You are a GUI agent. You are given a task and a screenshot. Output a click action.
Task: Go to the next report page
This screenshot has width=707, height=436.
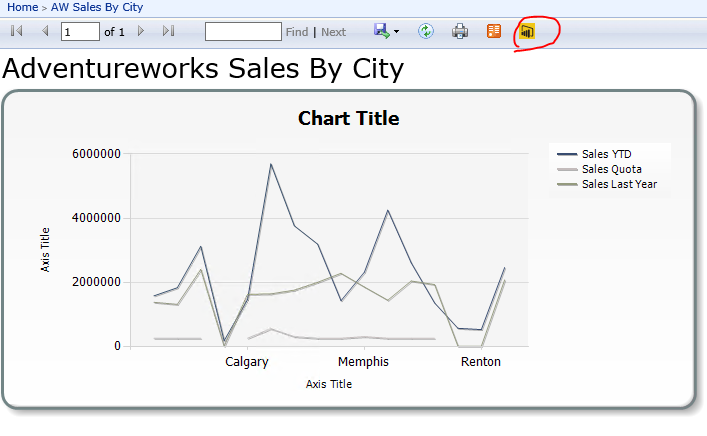141,32
